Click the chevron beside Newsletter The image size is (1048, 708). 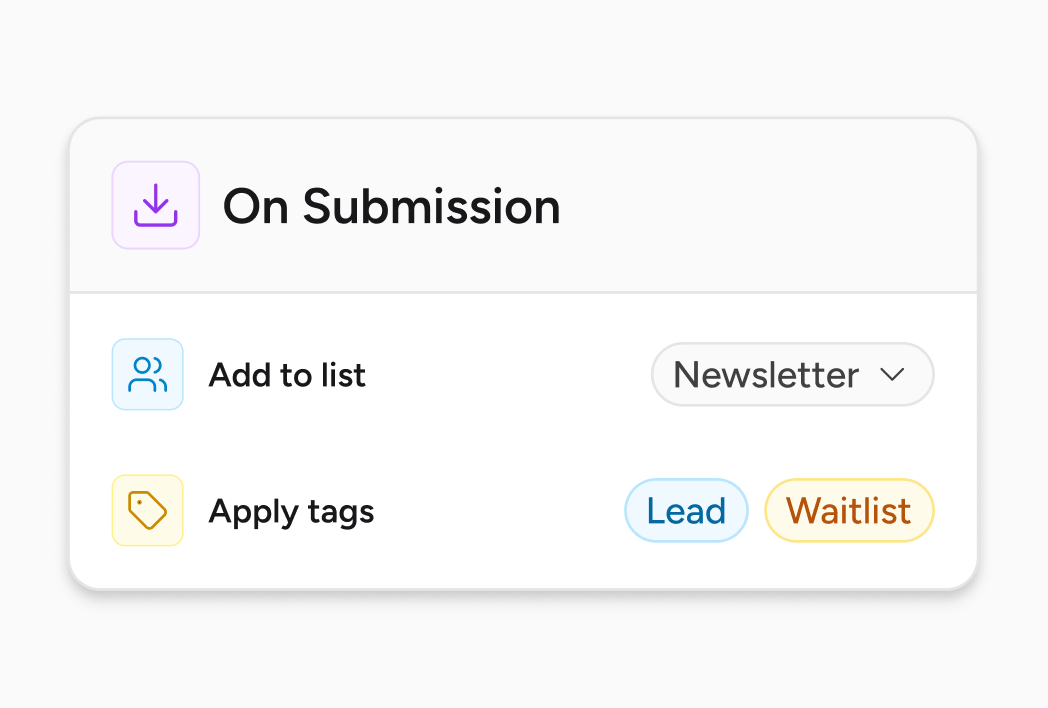pos(893,374)
